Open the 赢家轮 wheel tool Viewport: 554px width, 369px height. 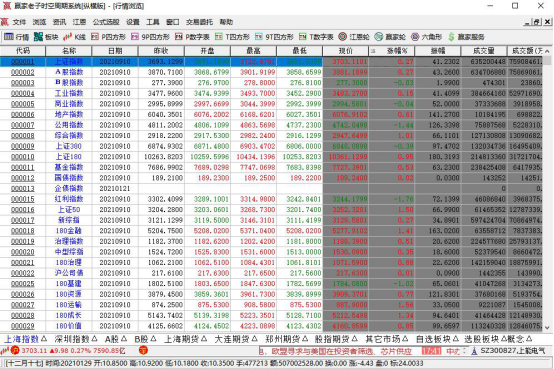[x=390, y=37]
